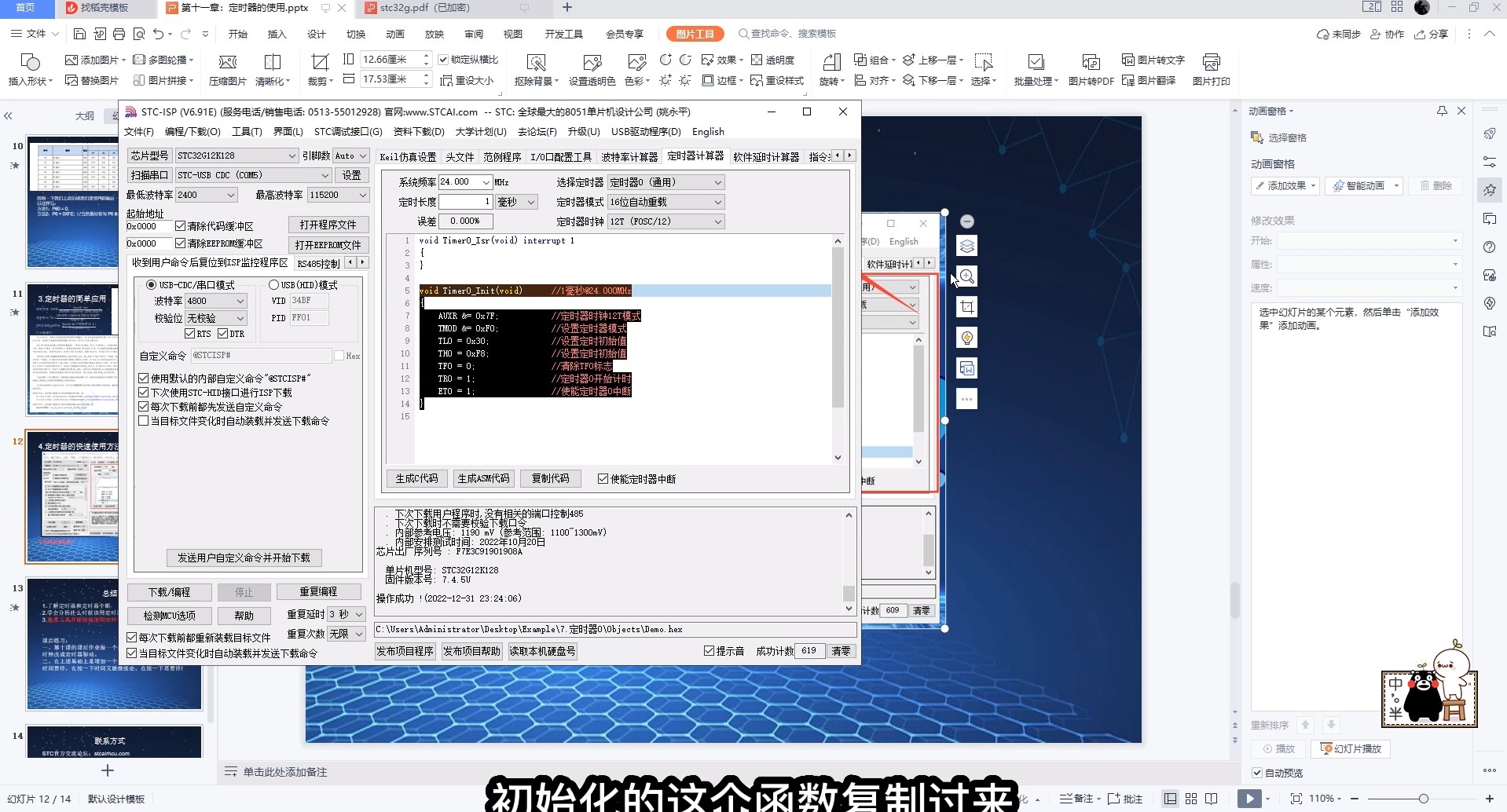The width and height of the screenshot is (1507, 812).
Task: Click the Open Program File button
Action: pos(328,225)
